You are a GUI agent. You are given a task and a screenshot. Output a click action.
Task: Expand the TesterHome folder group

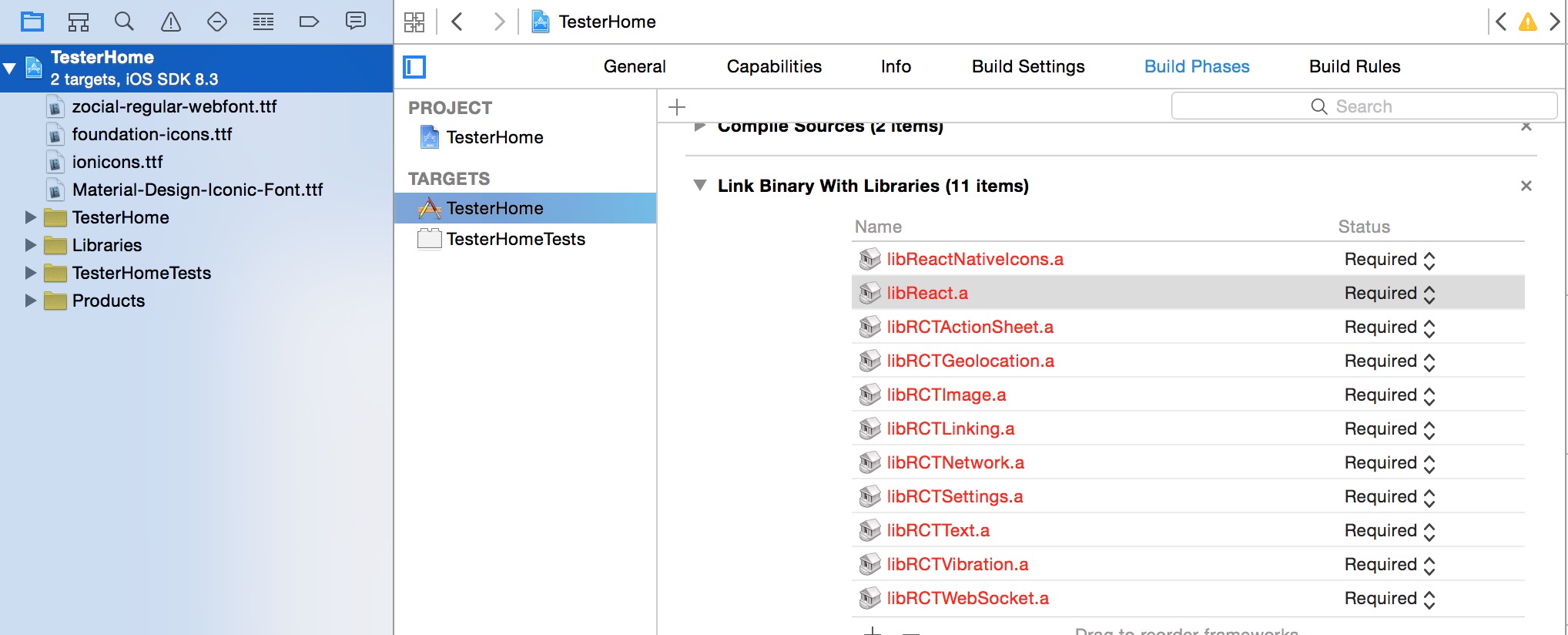[31, 217]
